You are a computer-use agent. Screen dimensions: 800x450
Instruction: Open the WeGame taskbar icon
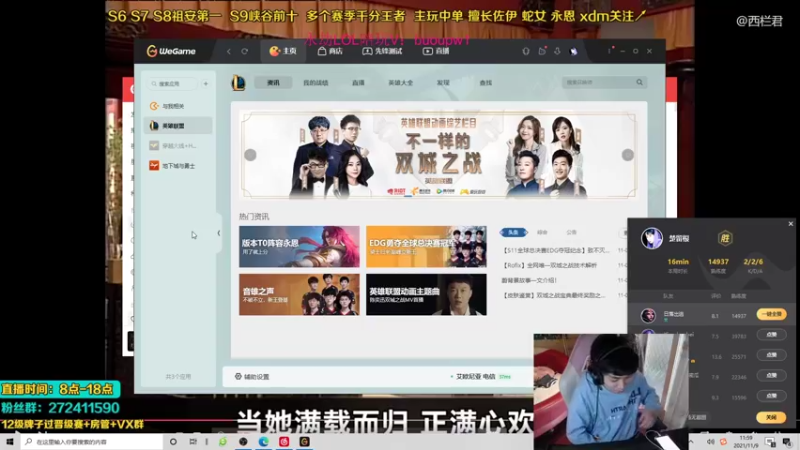pos(305,442)
